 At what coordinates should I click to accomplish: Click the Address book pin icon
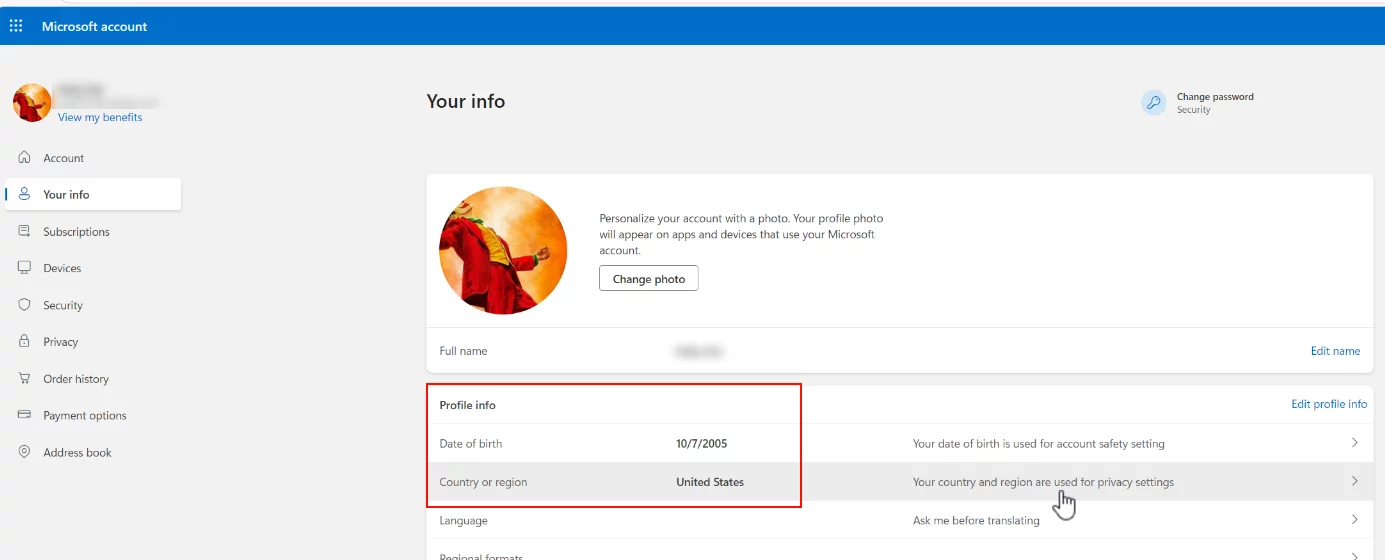pyautogui.click(x=25, y=452)
